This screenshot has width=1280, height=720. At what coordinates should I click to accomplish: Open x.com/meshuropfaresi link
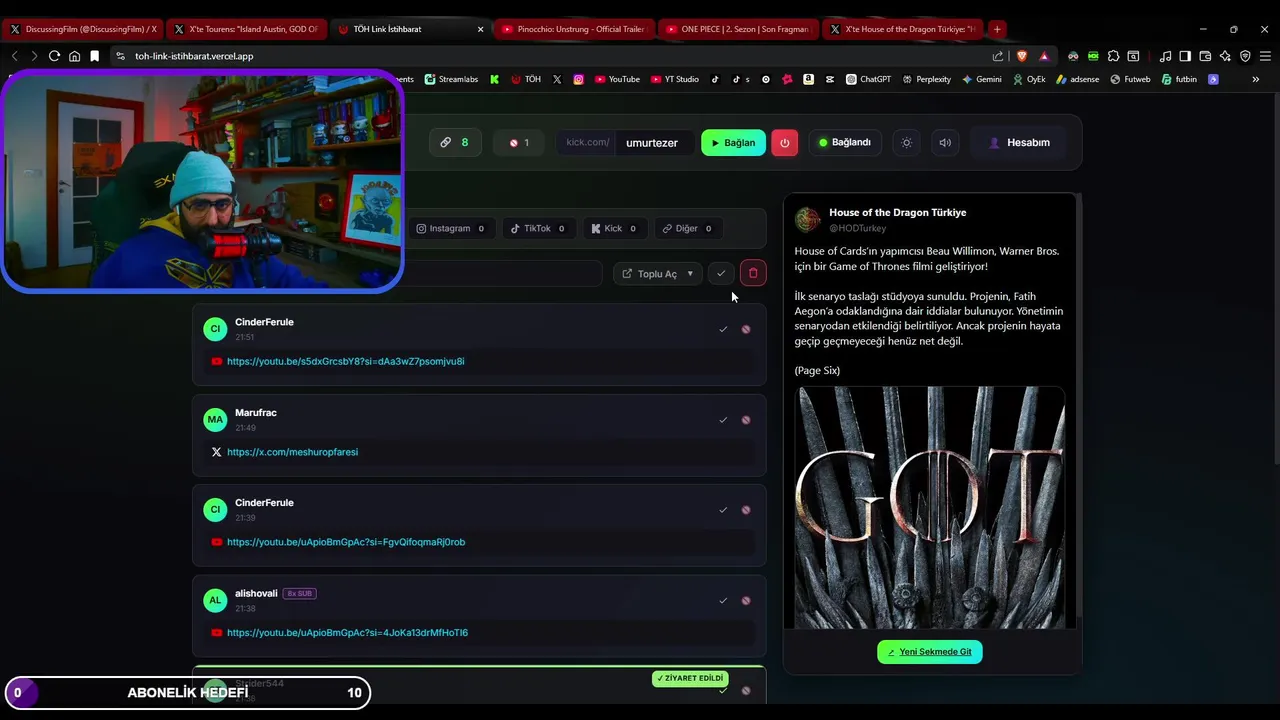point(292,452)
